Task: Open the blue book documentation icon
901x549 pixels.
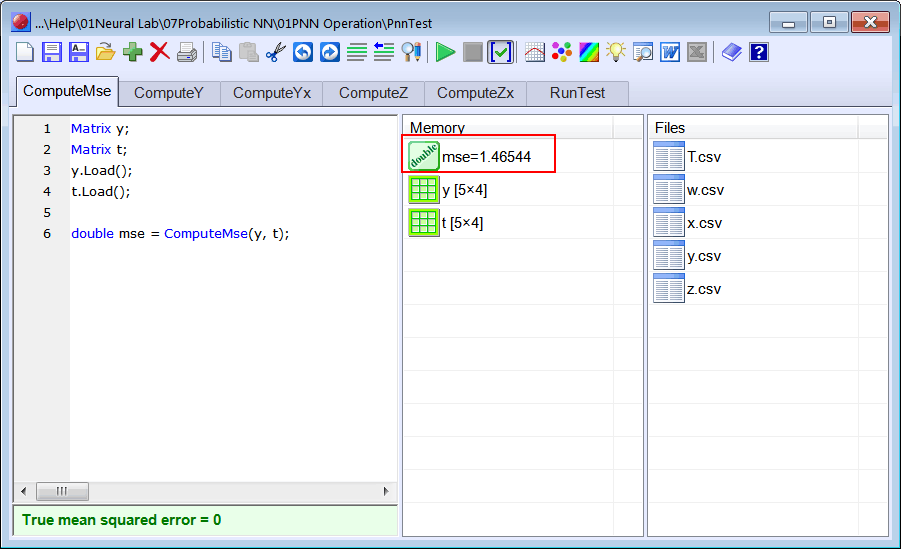Action: click(731, 52)
